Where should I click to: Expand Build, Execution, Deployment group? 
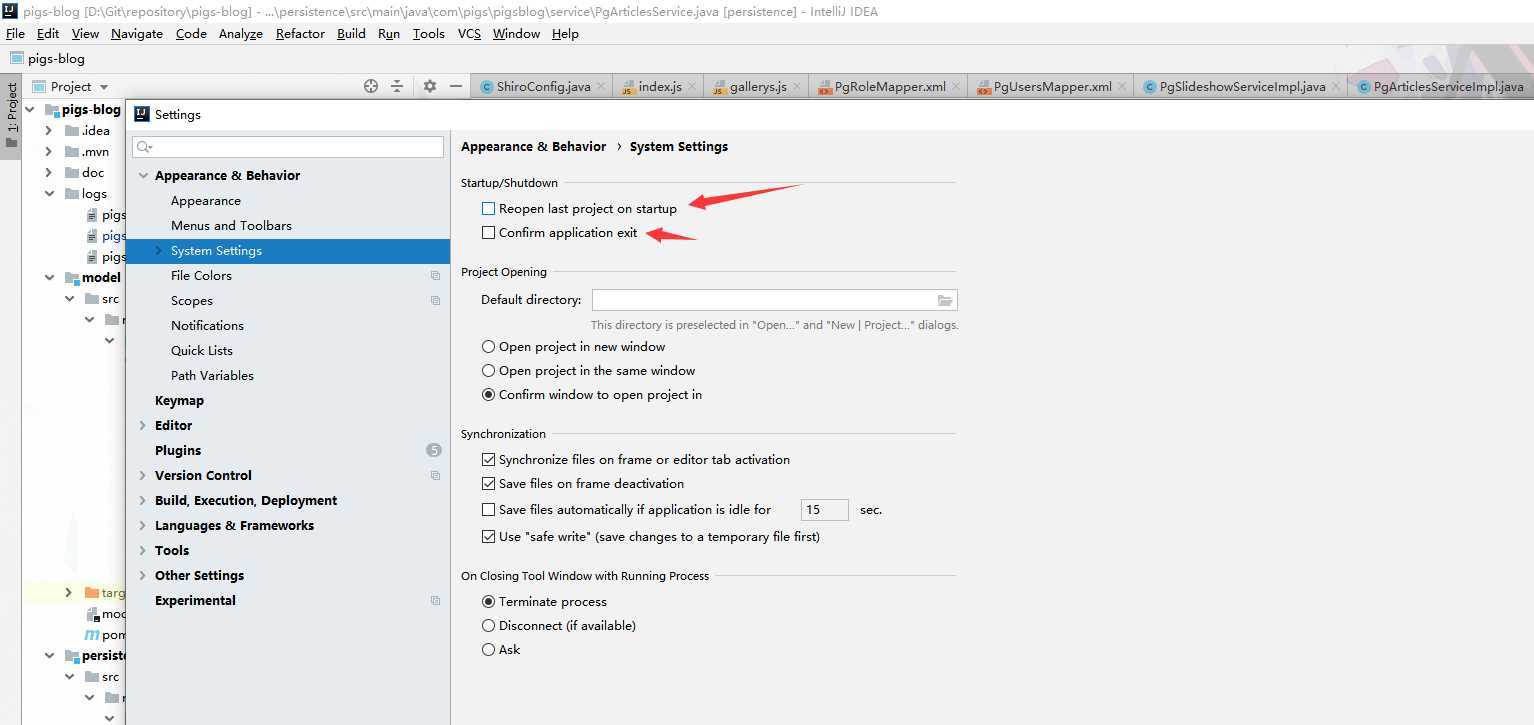coord(143,501)
